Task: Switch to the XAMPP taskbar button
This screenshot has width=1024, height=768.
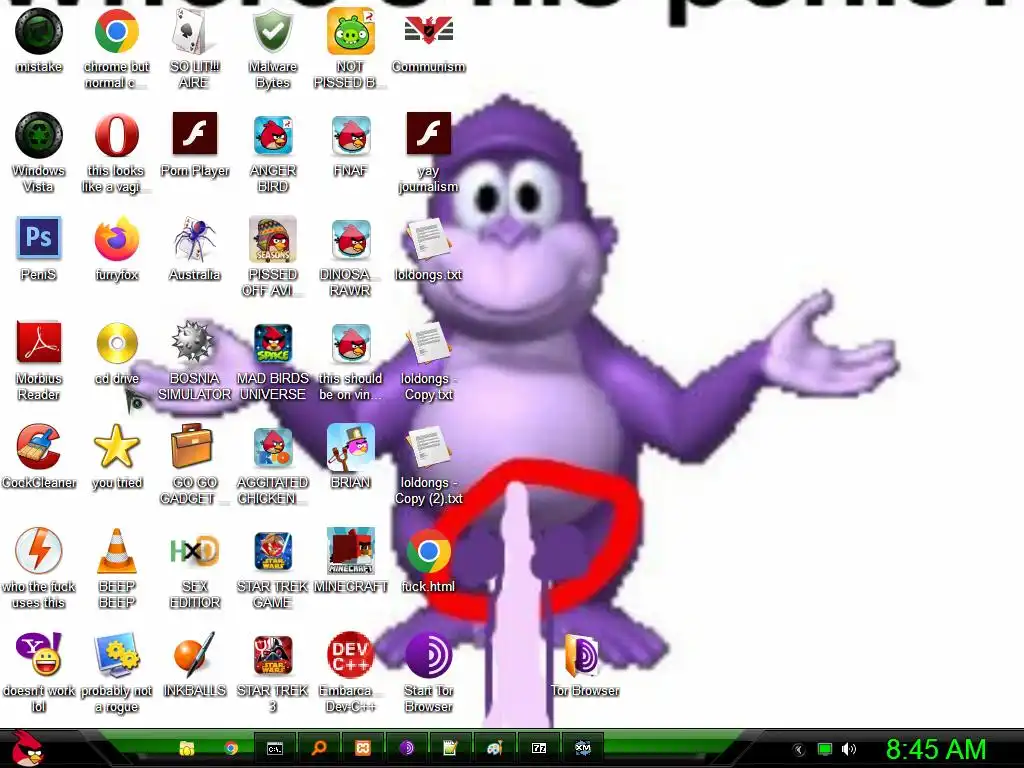Action: pos(362,748)
